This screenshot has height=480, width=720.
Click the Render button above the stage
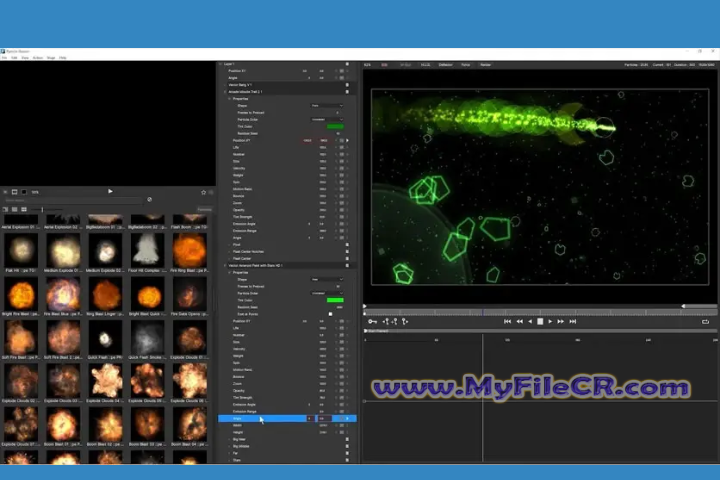click(x=485, y=65)
